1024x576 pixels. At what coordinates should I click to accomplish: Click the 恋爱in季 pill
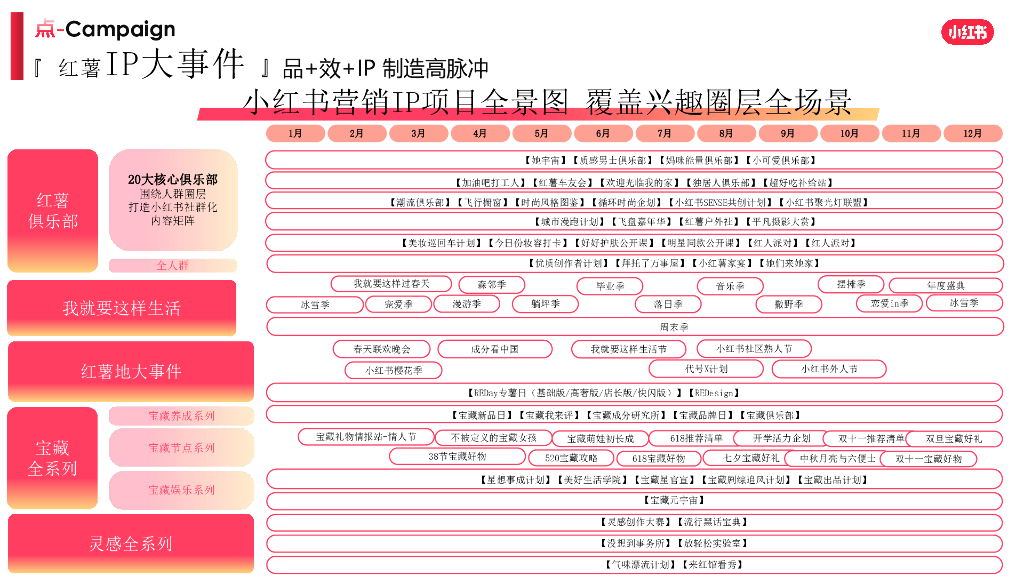889,304
